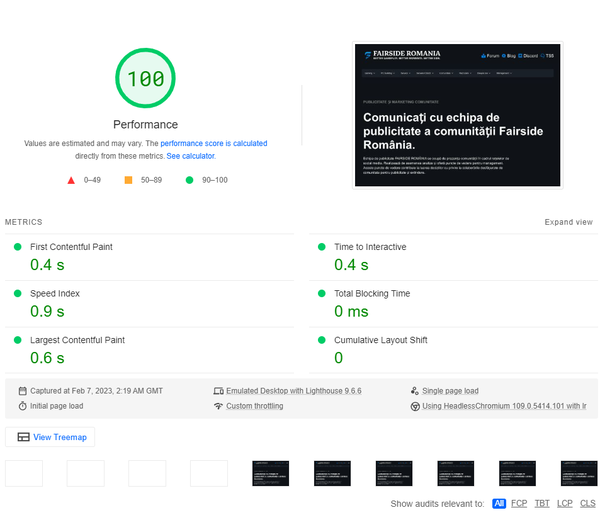The width and height of the screenshot is (600, 515).
Task: Select the Cumulative Layout Shift label
Action: tap(380, 340)
